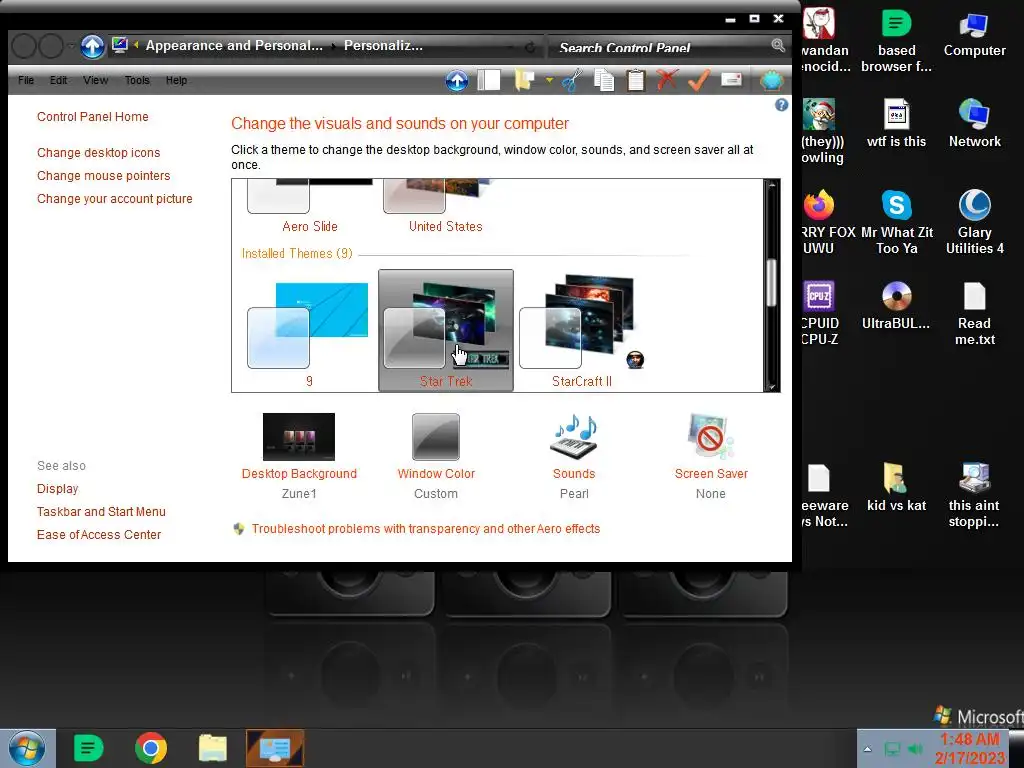1024x768 pixels.
Task: Open the folder icon on the taskbar
Action: click(213, 748)
